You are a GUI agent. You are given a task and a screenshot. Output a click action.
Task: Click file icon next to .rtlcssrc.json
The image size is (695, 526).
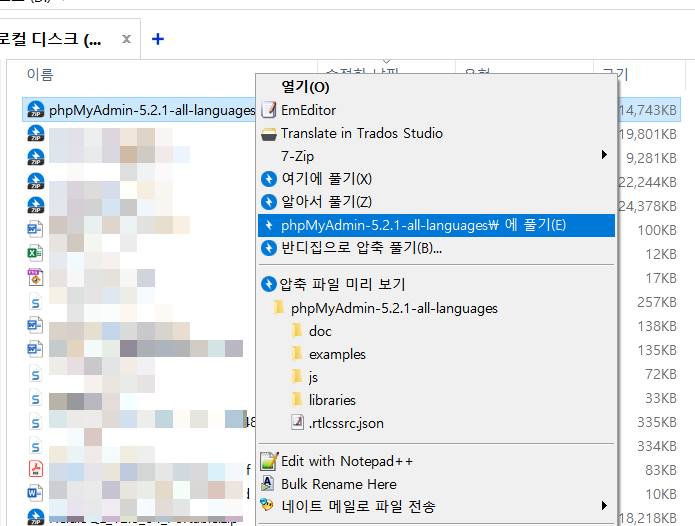click(x=297, y=422)
